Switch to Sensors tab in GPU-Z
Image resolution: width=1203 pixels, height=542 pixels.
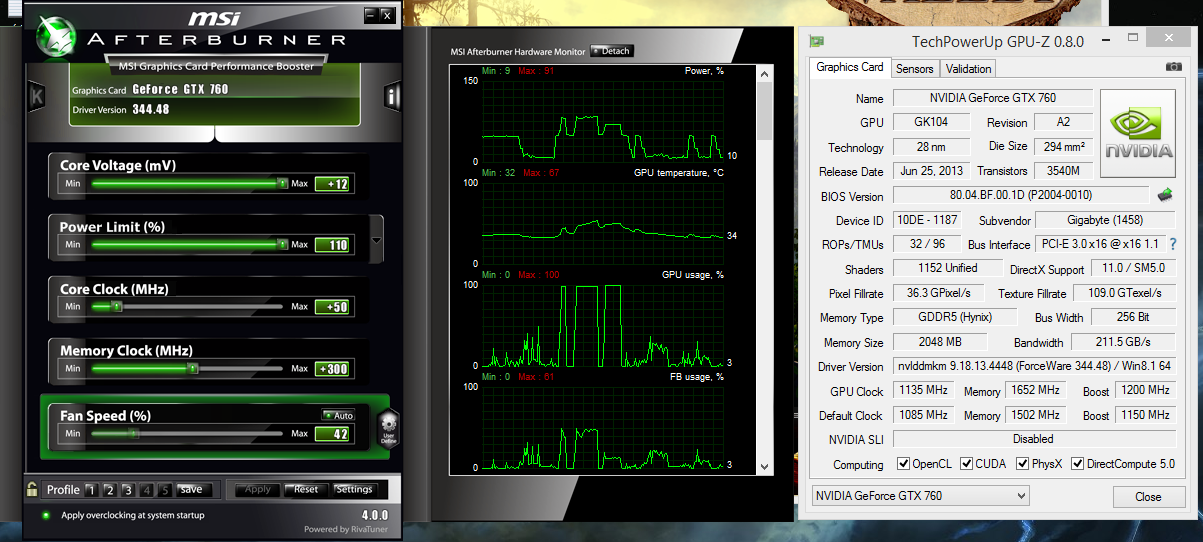(914, 69)
